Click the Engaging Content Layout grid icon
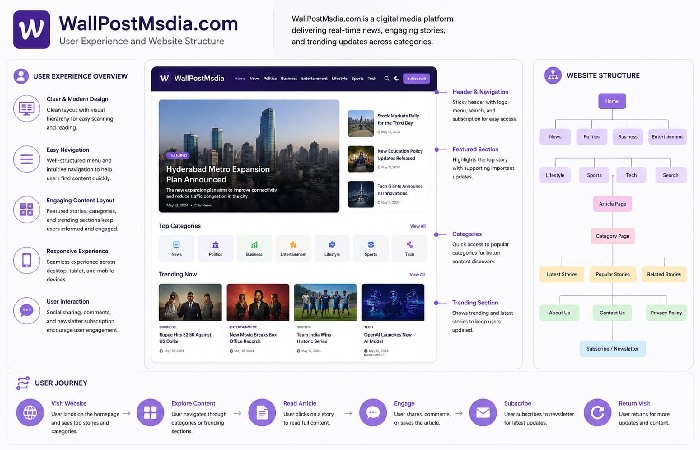The height and width of the screenshot is (450, 700). click(x=26, y=209)
